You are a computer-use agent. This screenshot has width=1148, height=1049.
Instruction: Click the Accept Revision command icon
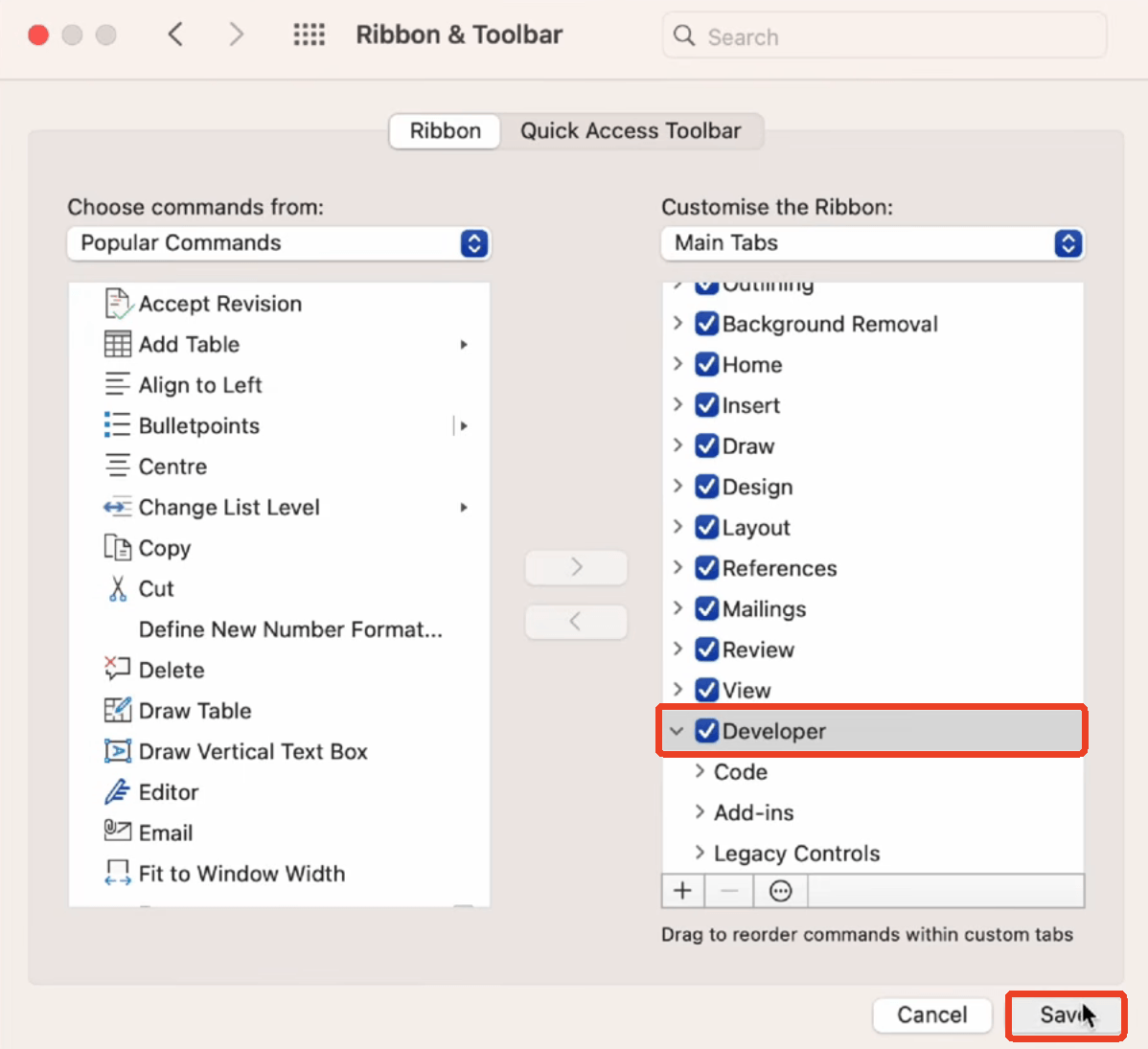point(117,303)
